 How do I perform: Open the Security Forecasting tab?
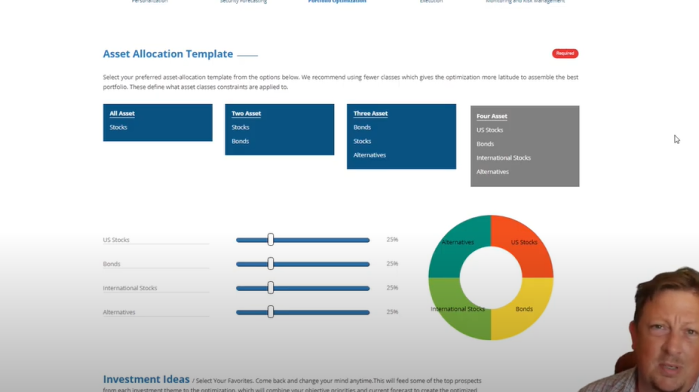pos(243,1)
